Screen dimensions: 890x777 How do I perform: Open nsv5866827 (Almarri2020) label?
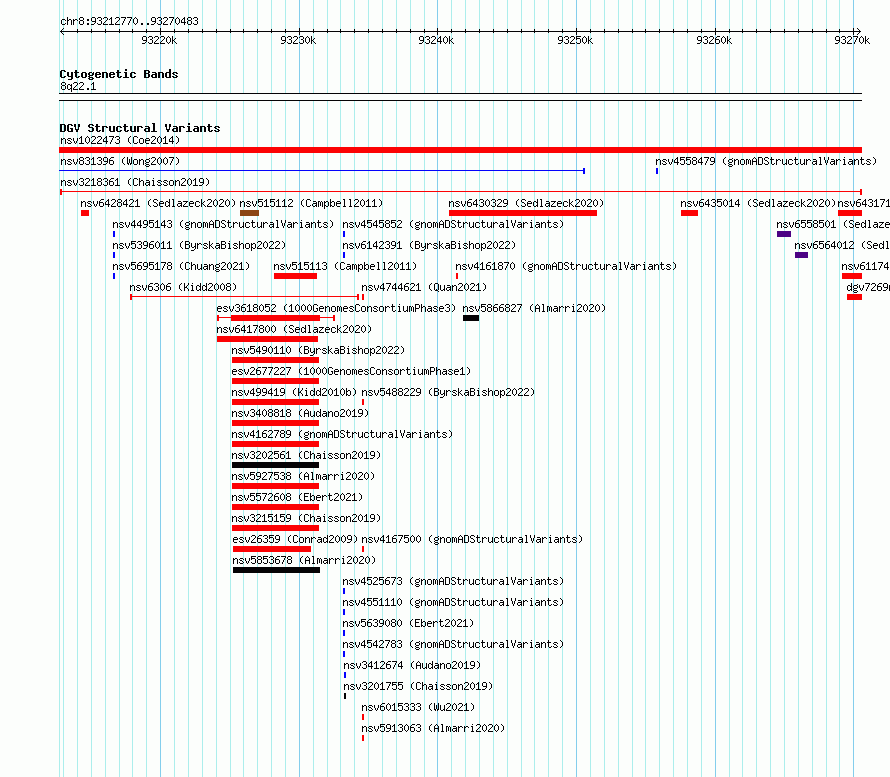534,308
